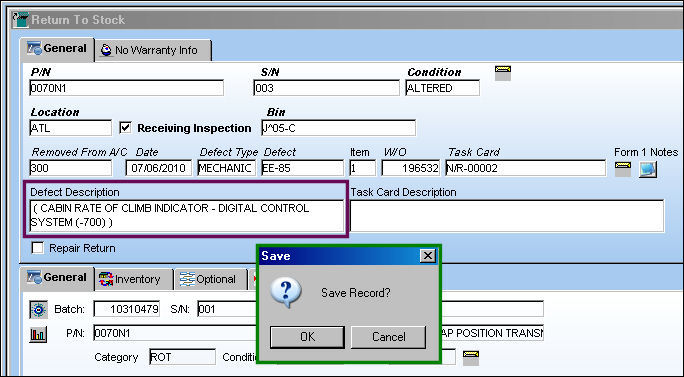
Task: Select the lower General tab
Action: pos(57,278)
